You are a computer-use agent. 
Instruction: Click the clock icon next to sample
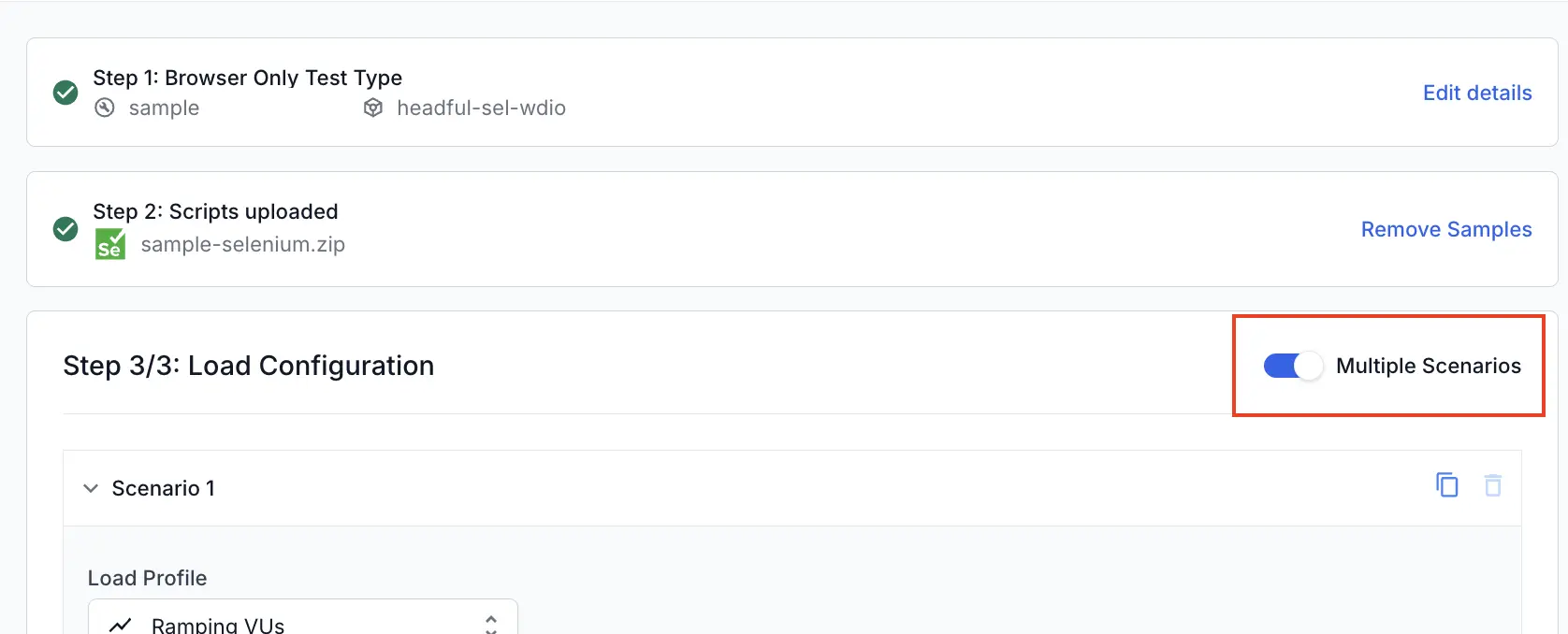(x=104, y=108)
